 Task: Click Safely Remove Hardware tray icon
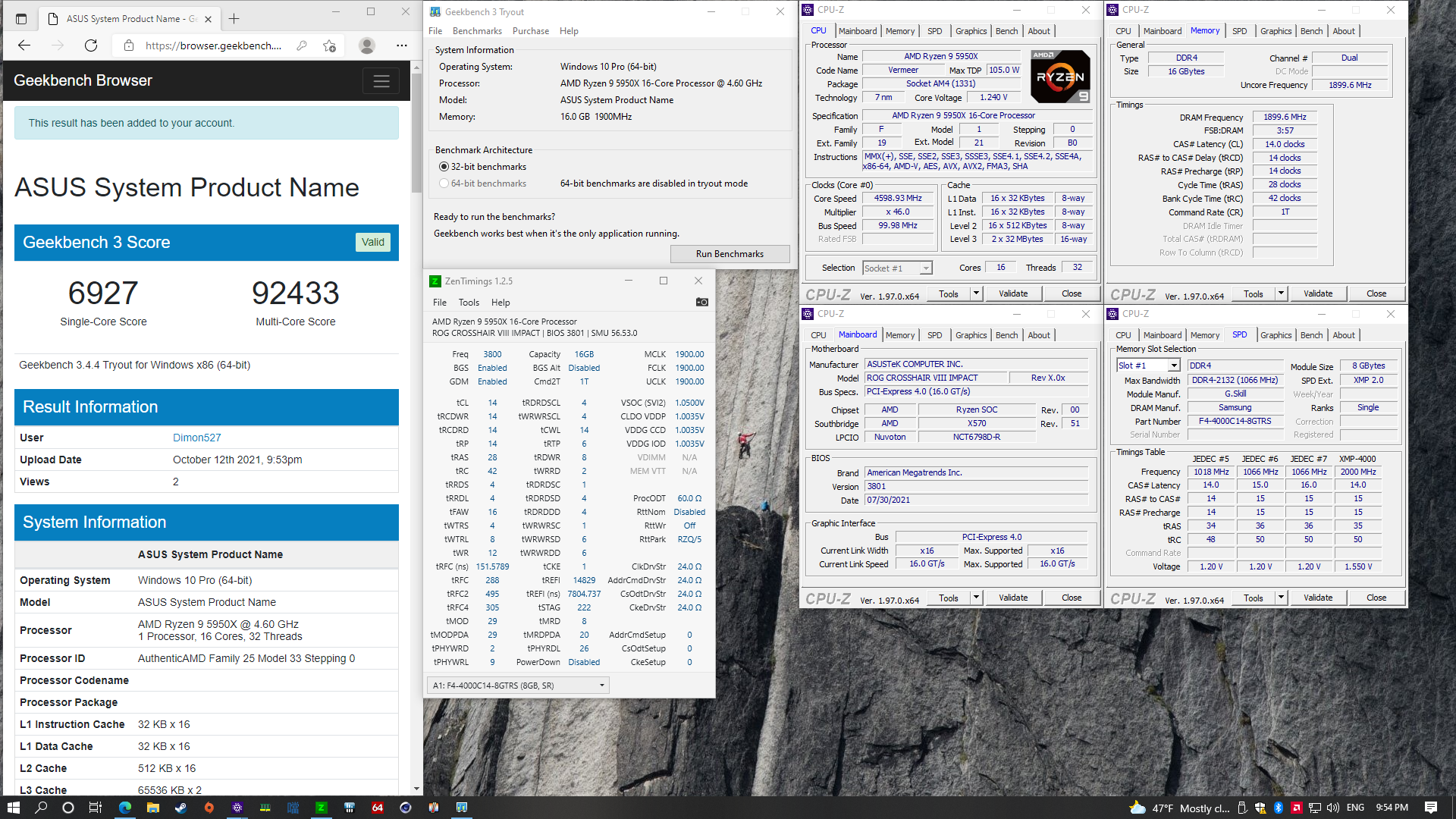(x=1241, y=808)
